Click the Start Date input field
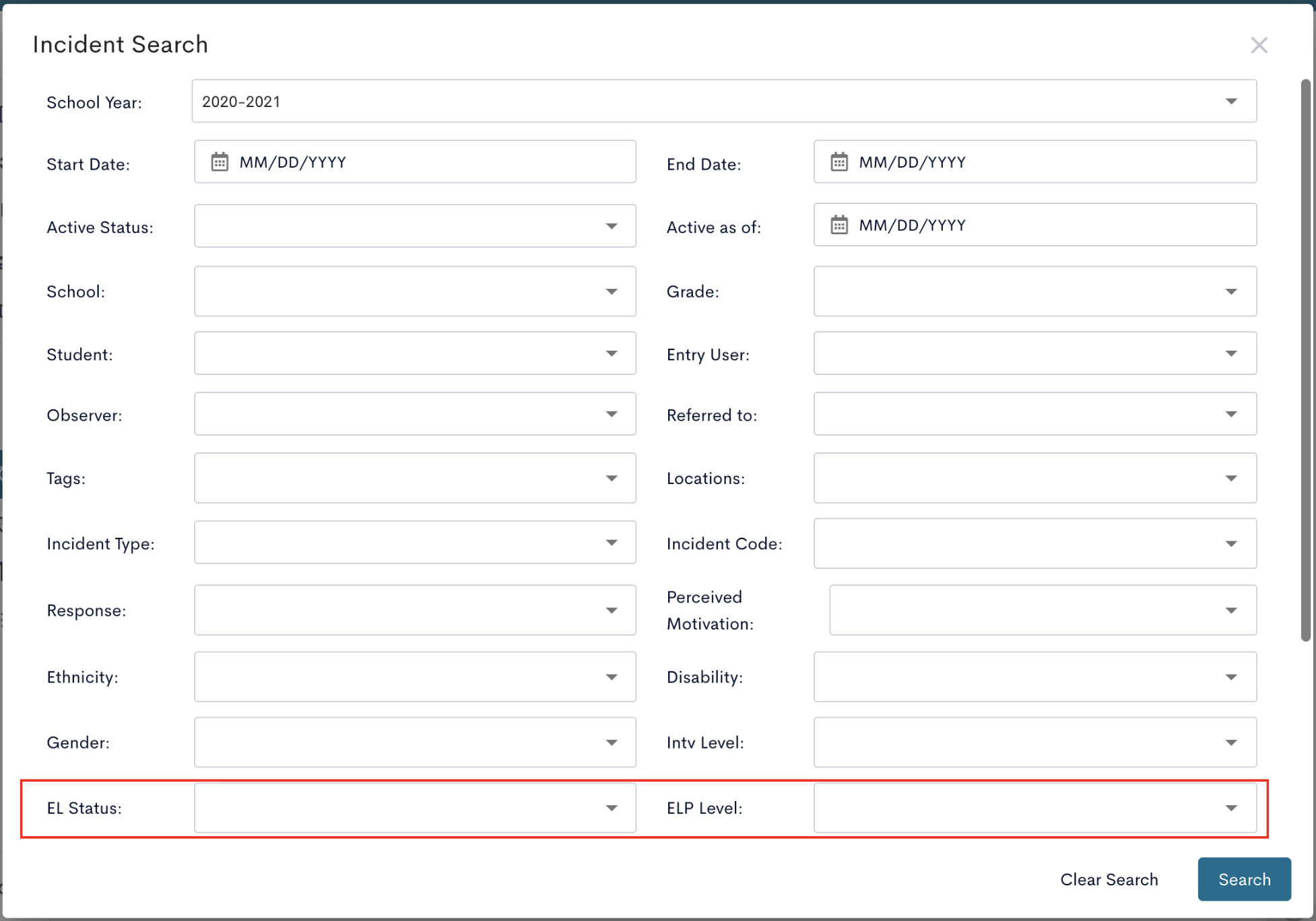The width and height of the screenshot is (1316, 921). (x=415, y=162)
